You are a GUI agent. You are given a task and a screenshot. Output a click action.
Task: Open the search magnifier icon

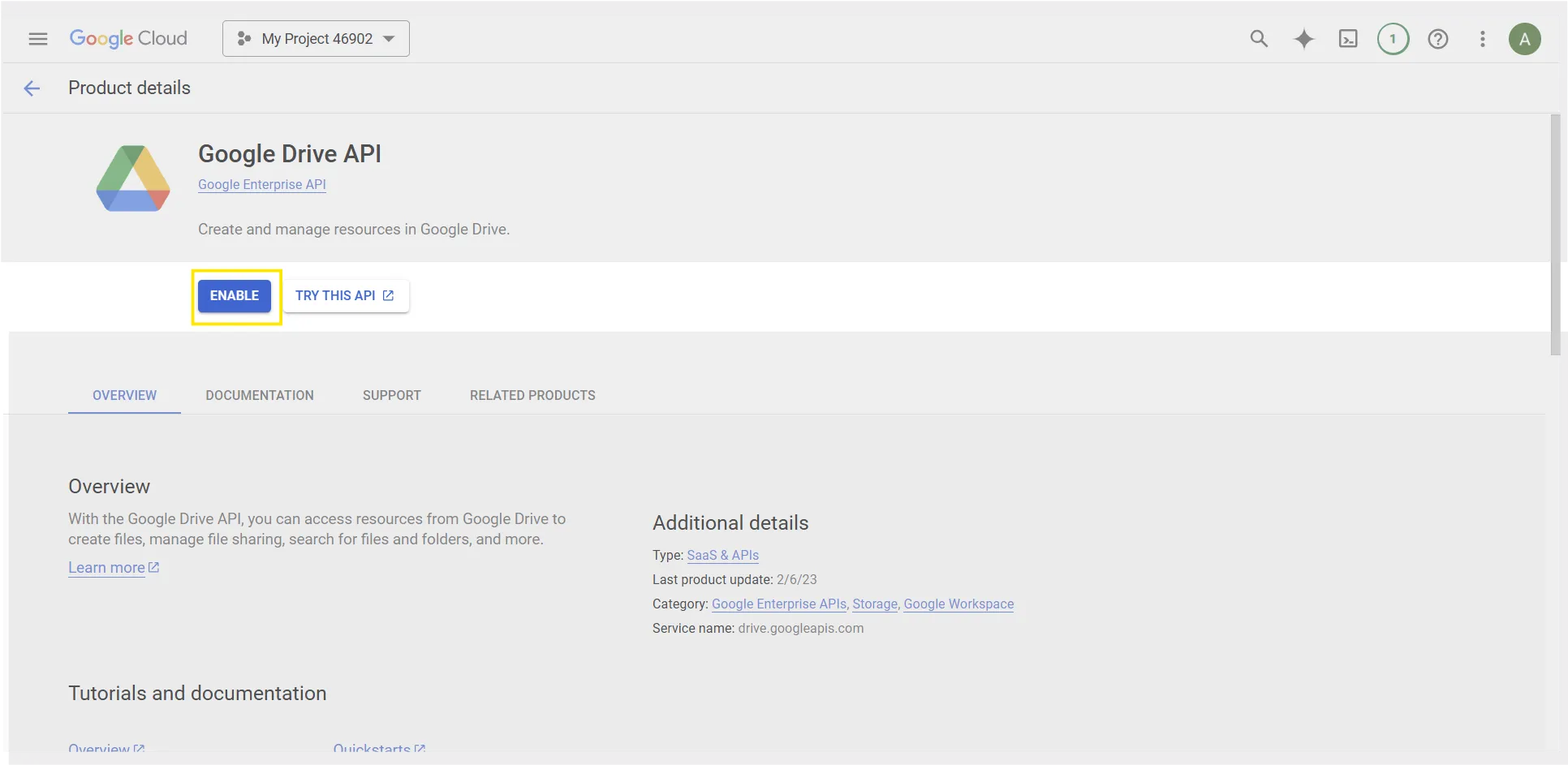pos(1259,39)
